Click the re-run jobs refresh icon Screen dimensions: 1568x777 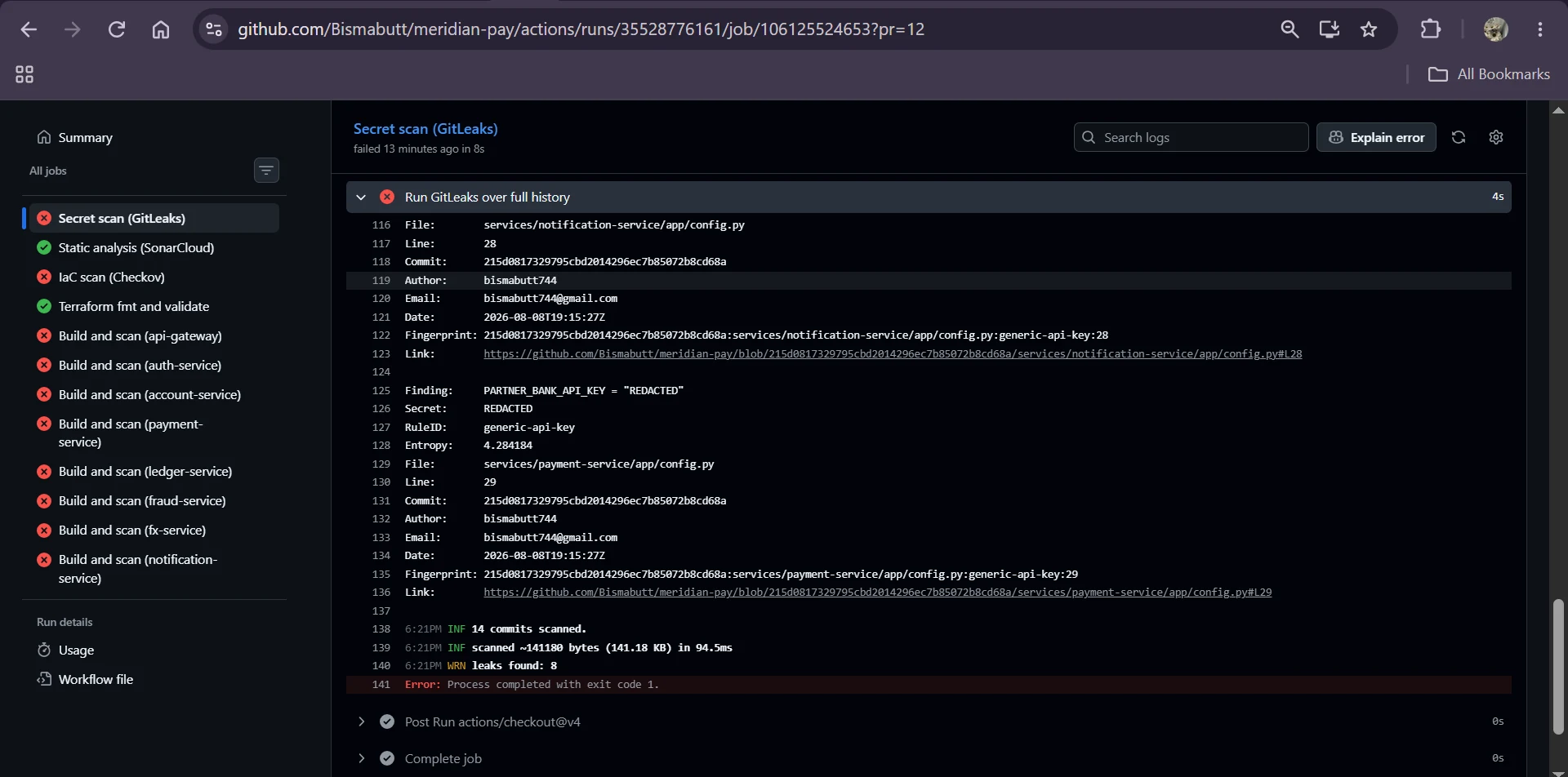pyautogui.click(x=1459, y=137)
